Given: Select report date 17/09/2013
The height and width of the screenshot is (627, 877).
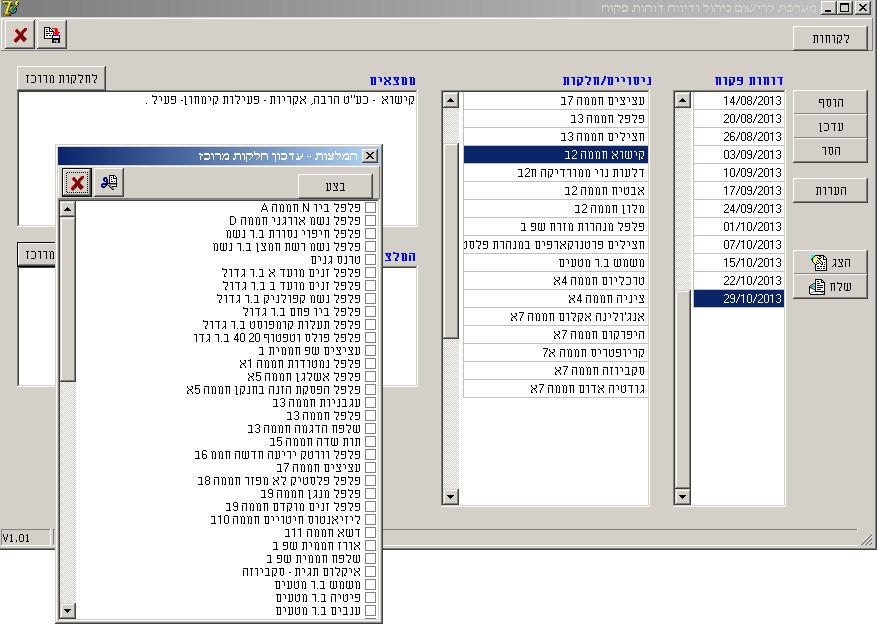Looking at the screenshot, I should tap(738, 191).
